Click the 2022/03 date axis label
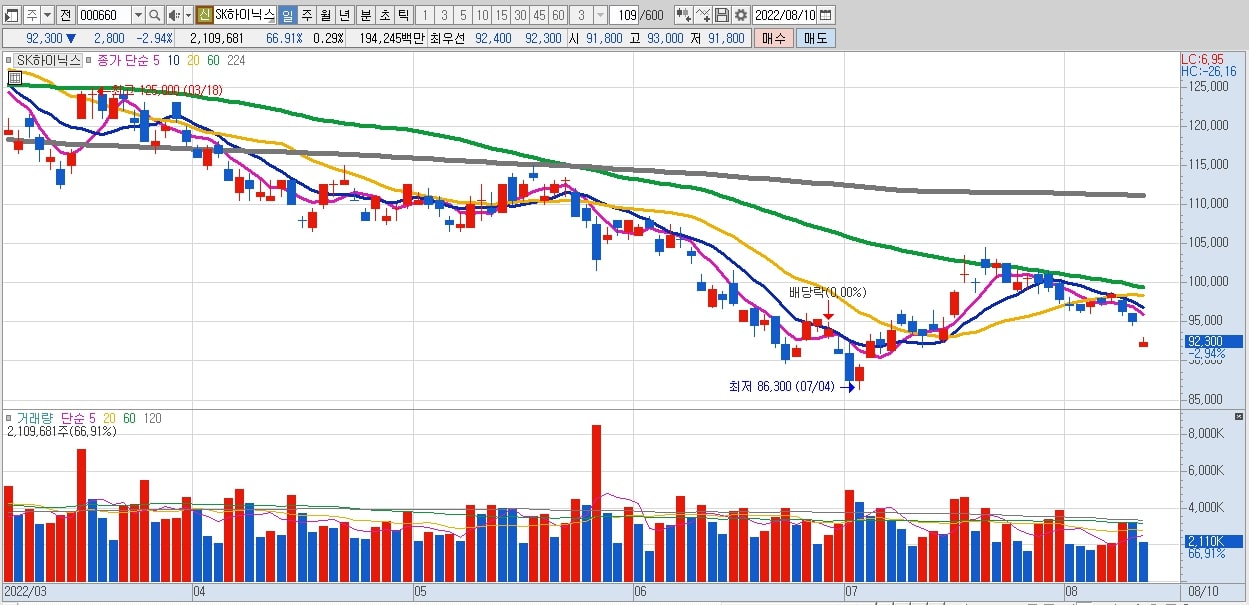Screen dimensions: 1249x605 click(x=27, y=592)
